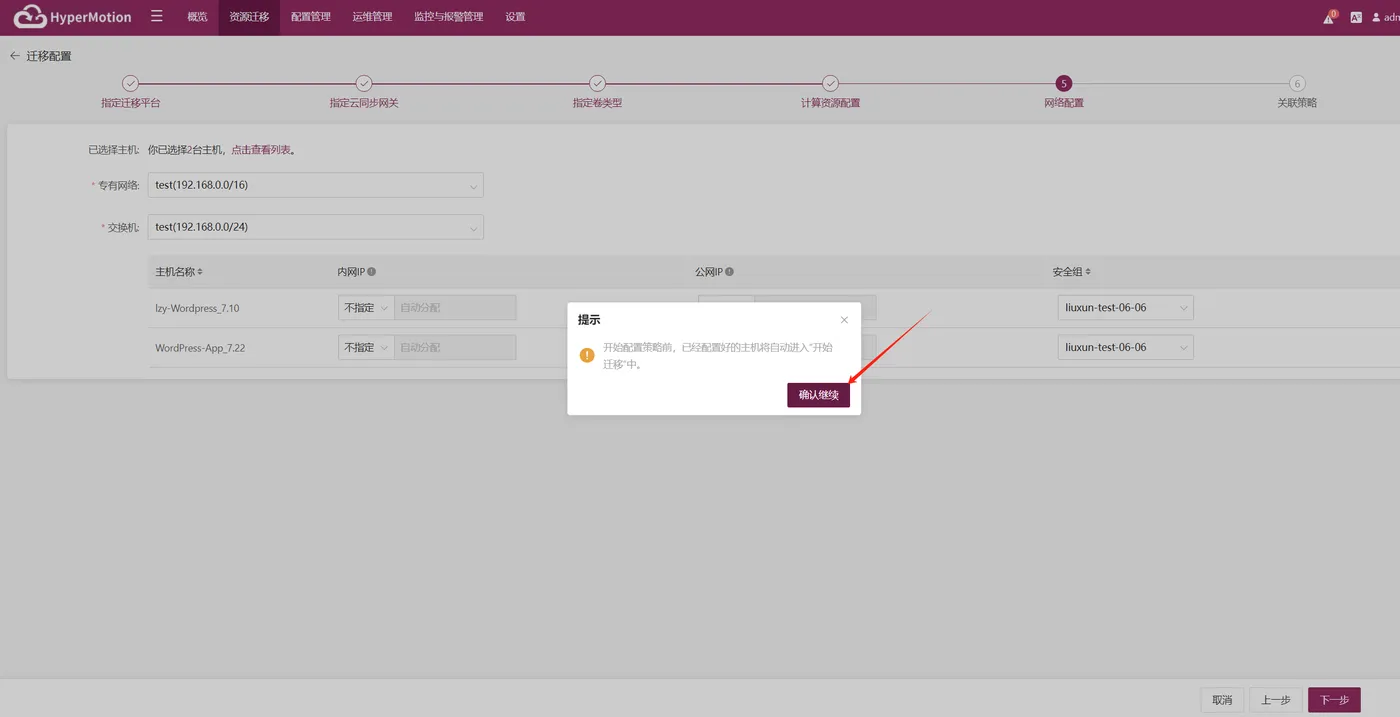The image size is (1400, 717).
Task: Click the 上一步 button
Action: [1276, 700]
